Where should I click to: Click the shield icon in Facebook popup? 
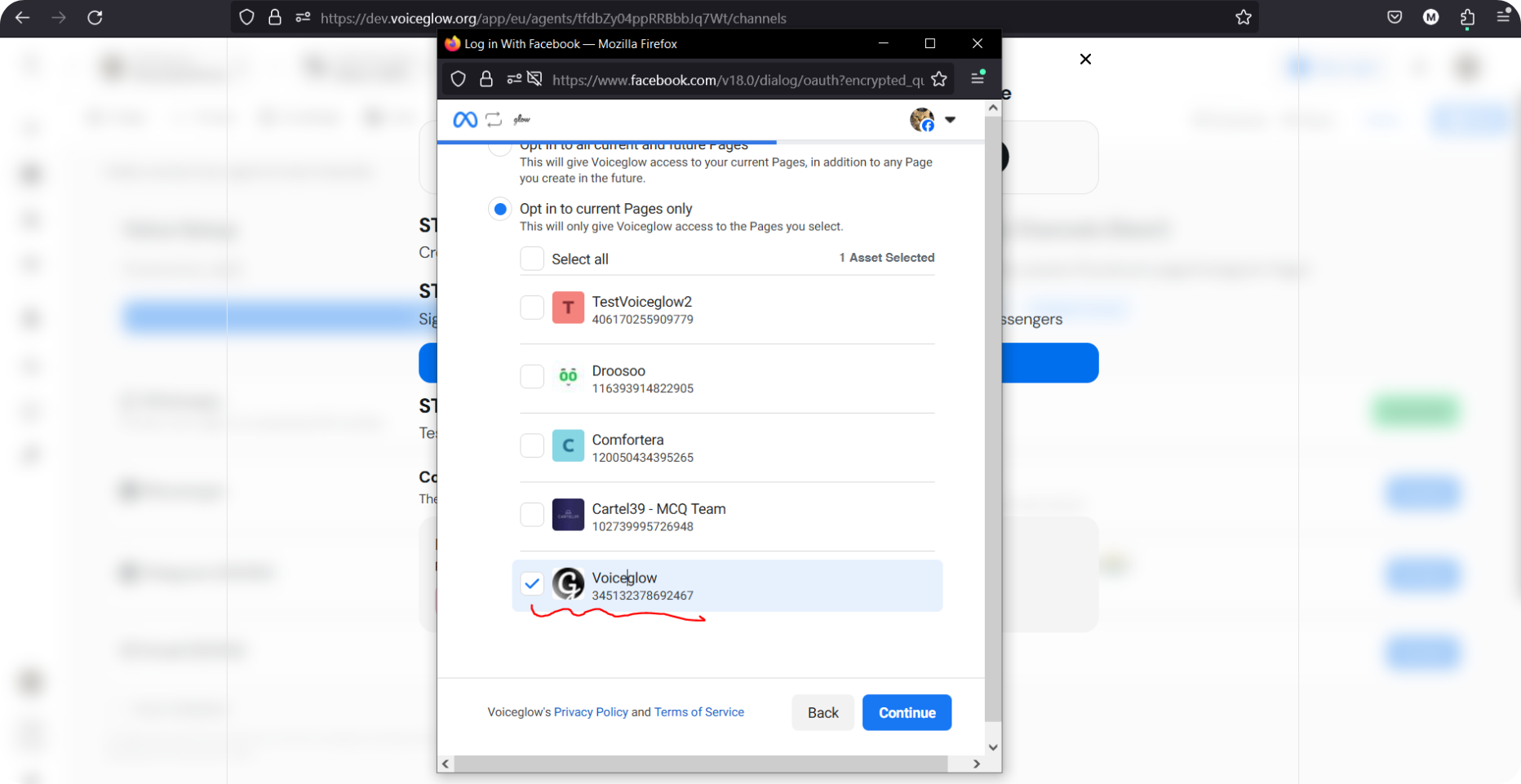[x=459, y=79]
